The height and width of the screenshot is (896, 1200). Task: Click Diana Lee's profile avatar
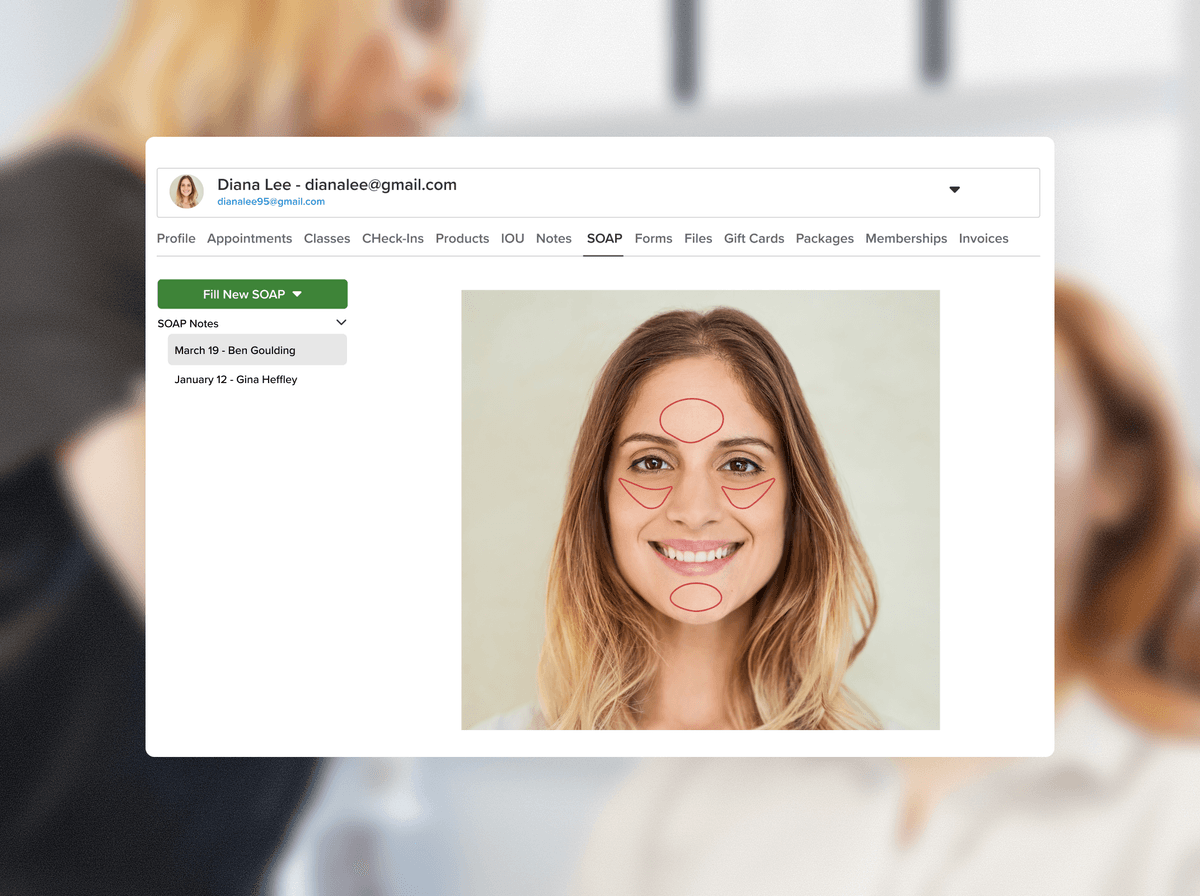click(x=186, y=191)
